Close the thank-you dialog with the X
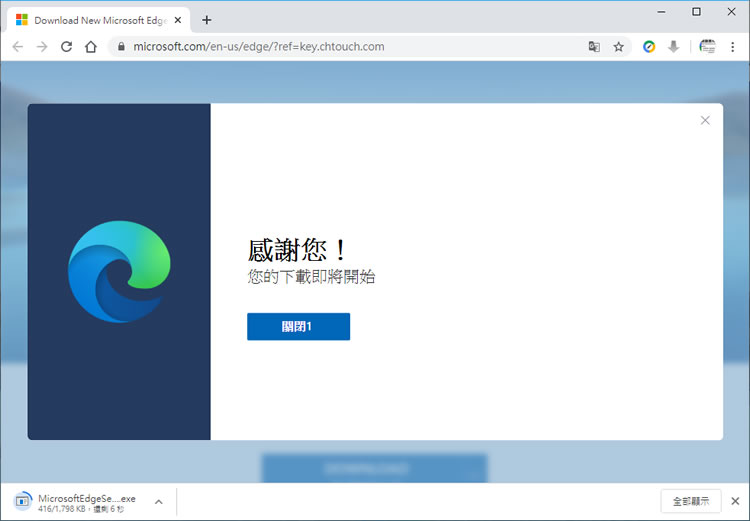 pyautogui.click(x=705, y=120)
